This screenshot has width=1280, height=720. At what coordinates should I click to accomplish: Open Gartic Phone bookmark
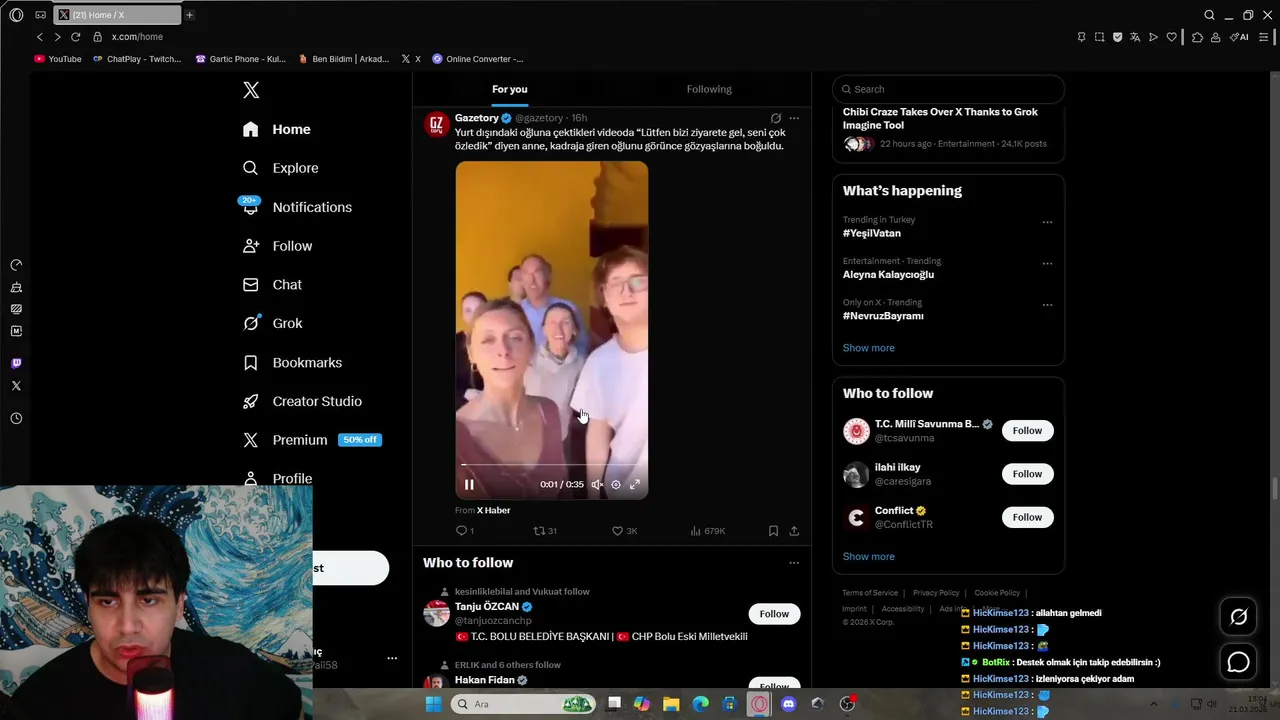240,59
